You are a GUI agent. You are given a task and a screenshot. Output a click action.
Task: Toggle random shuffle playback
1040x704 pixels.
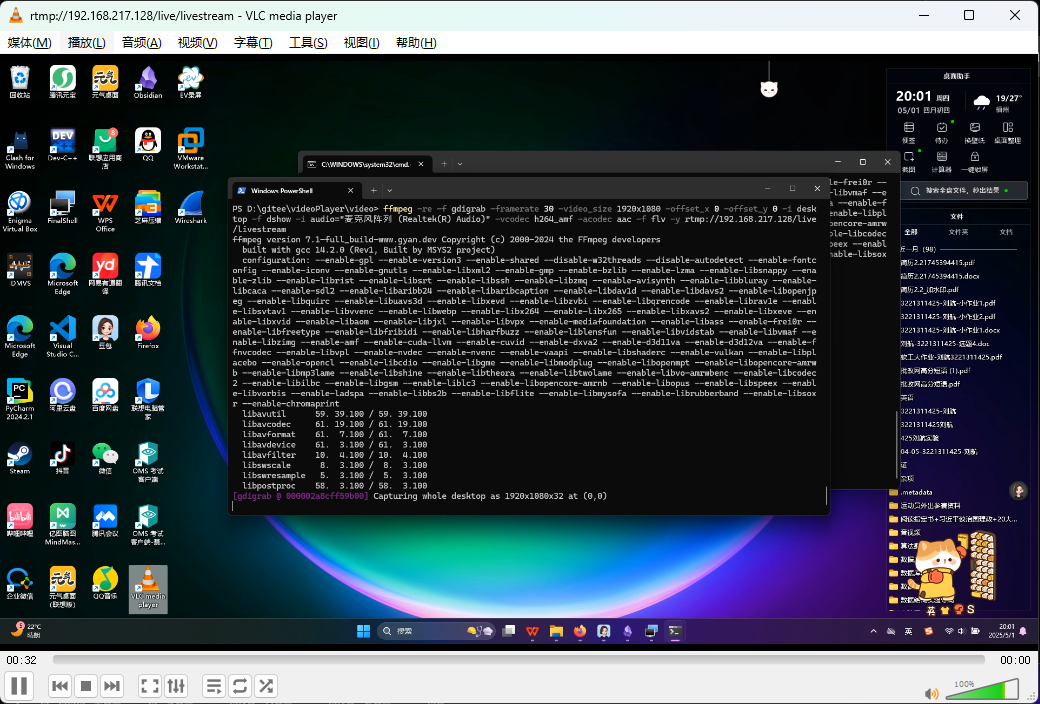pyautogui.click(x=266, y=686)
